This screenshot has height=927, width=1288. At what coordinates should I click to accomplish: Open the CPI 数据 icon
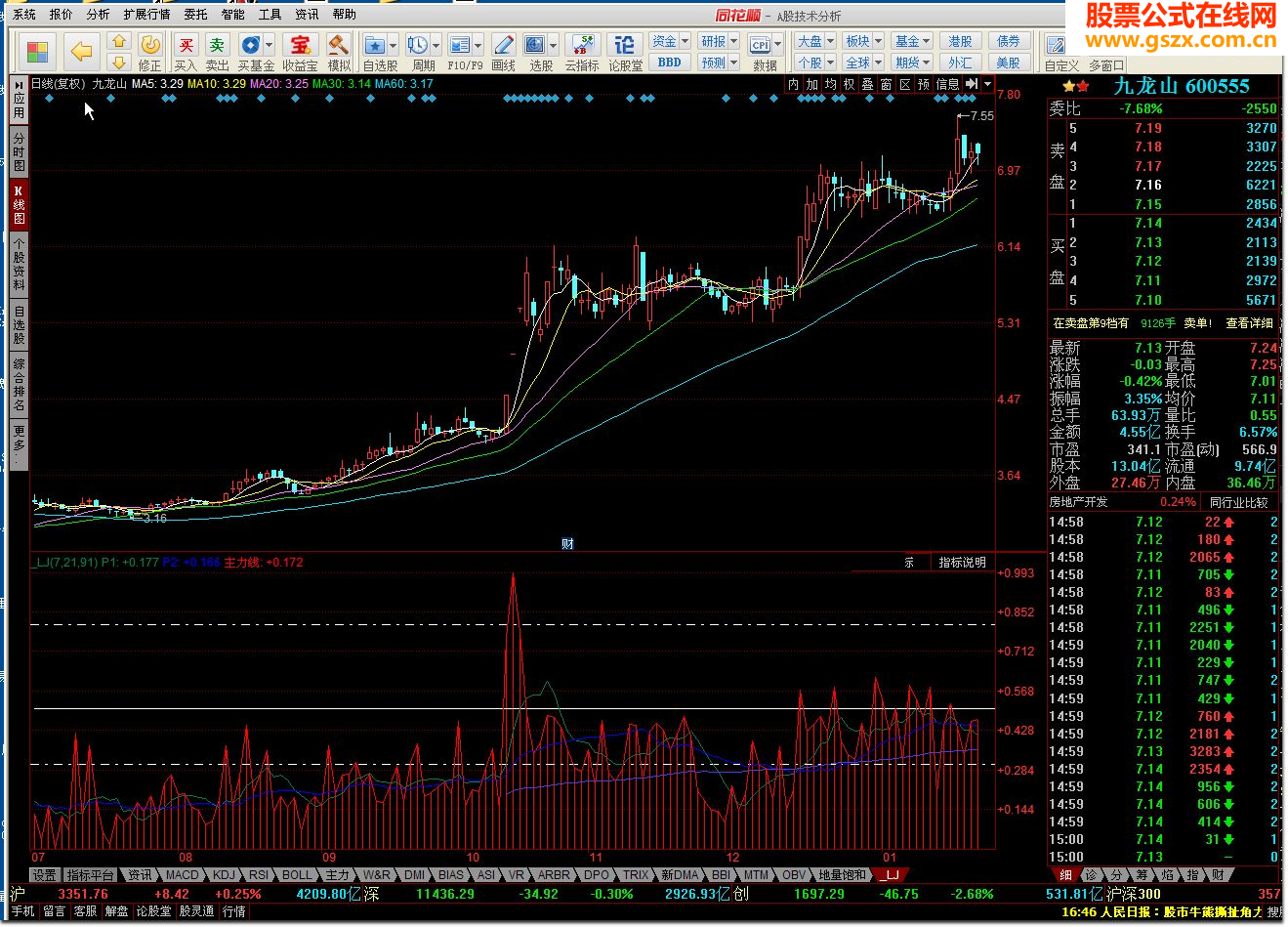761,45
